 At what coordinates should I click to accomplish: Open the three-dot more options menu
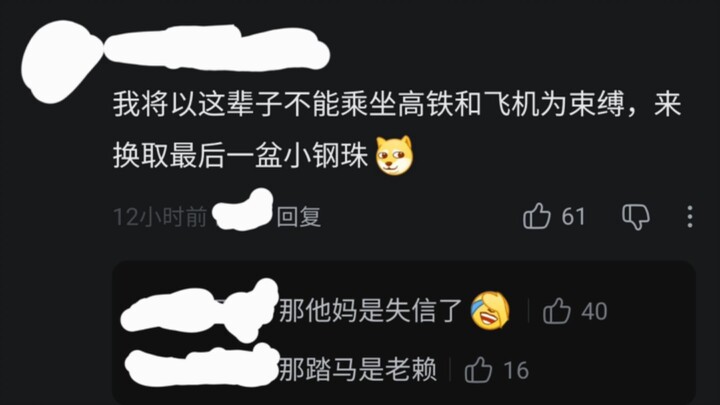690,216
